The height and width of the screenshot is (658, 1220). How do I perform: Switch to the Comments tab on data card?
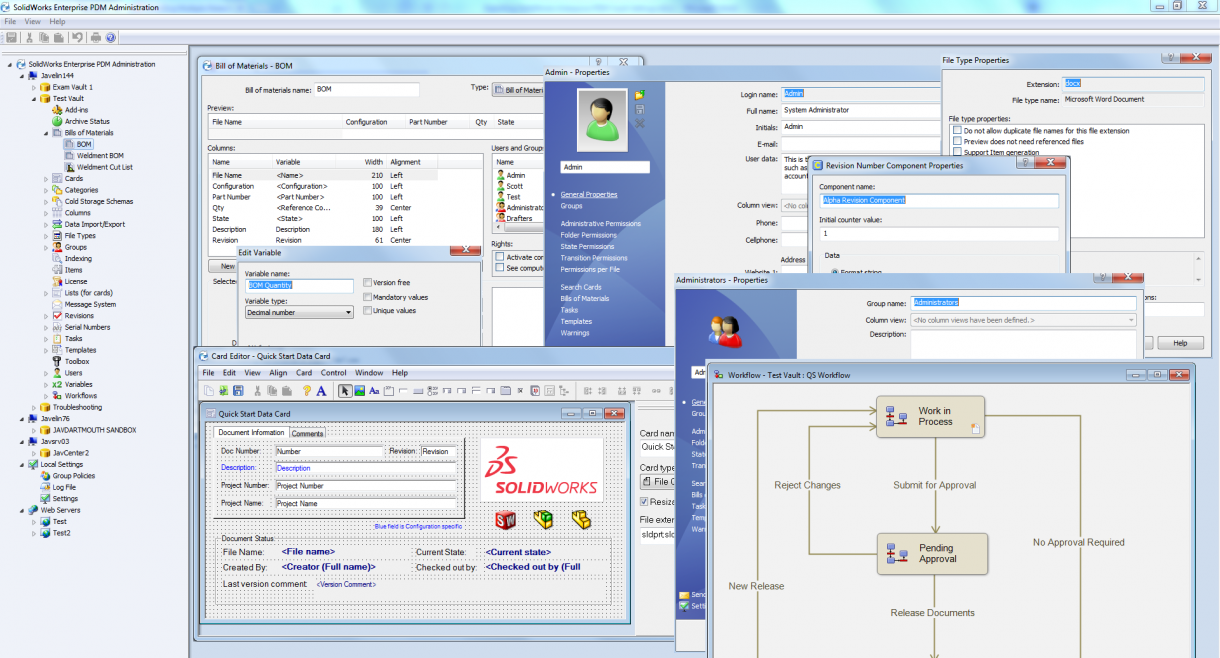[x=307, y=433]
